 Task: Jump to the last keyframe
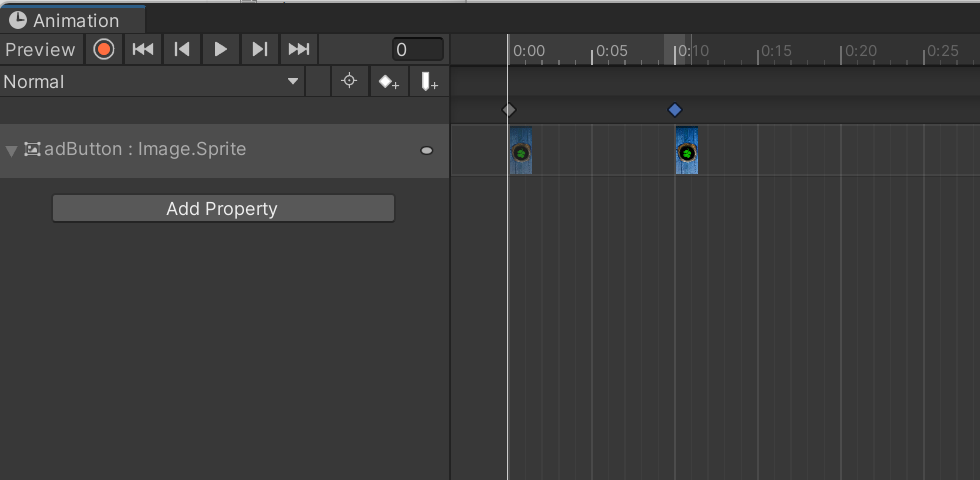pos(299,49)
